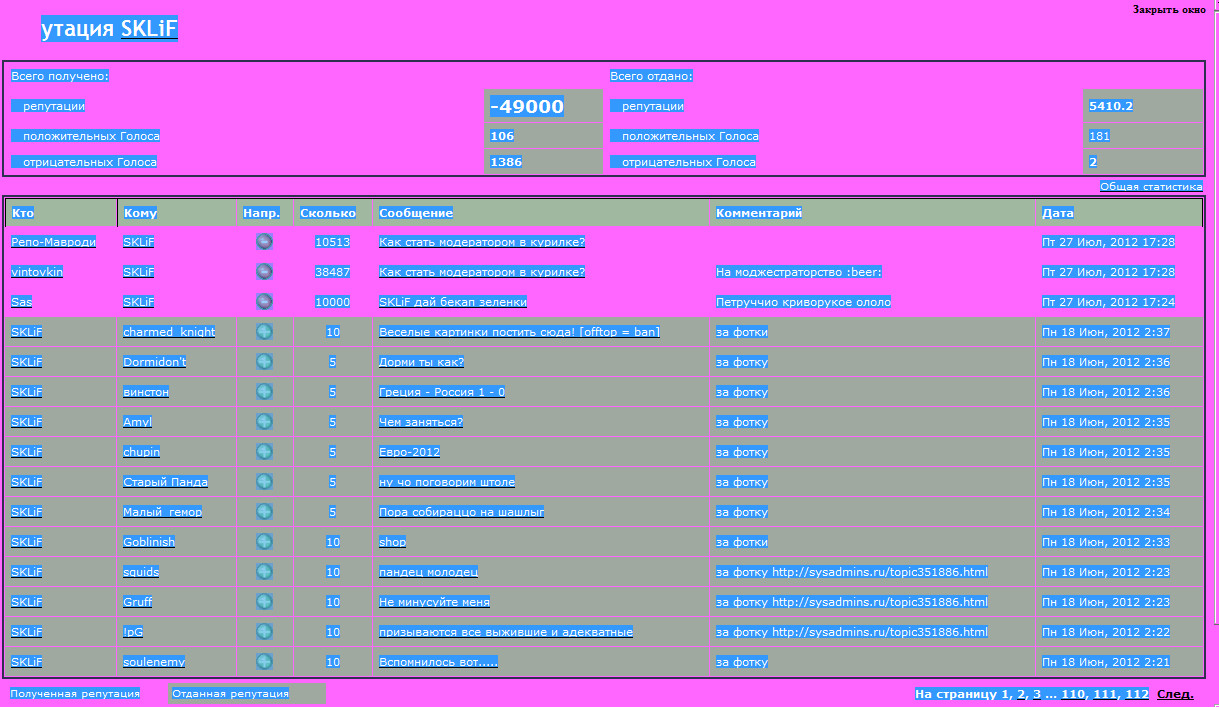Screen dimensions: 1219x707
Task: Go to the next page via След.
Action: tap(1175, 693)
